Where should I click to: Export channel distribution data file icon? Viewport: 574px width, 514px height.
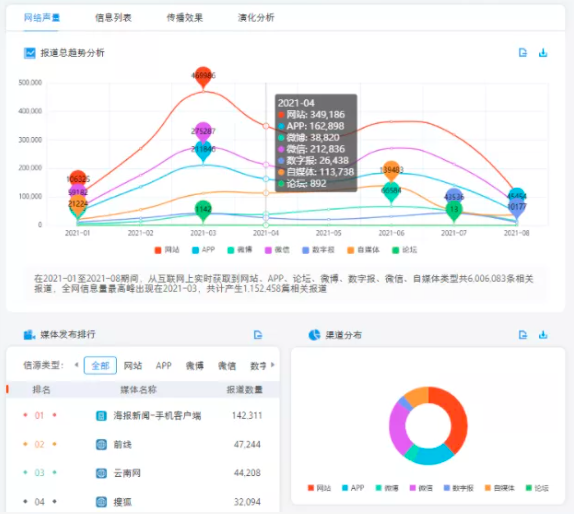click(523, 335)
